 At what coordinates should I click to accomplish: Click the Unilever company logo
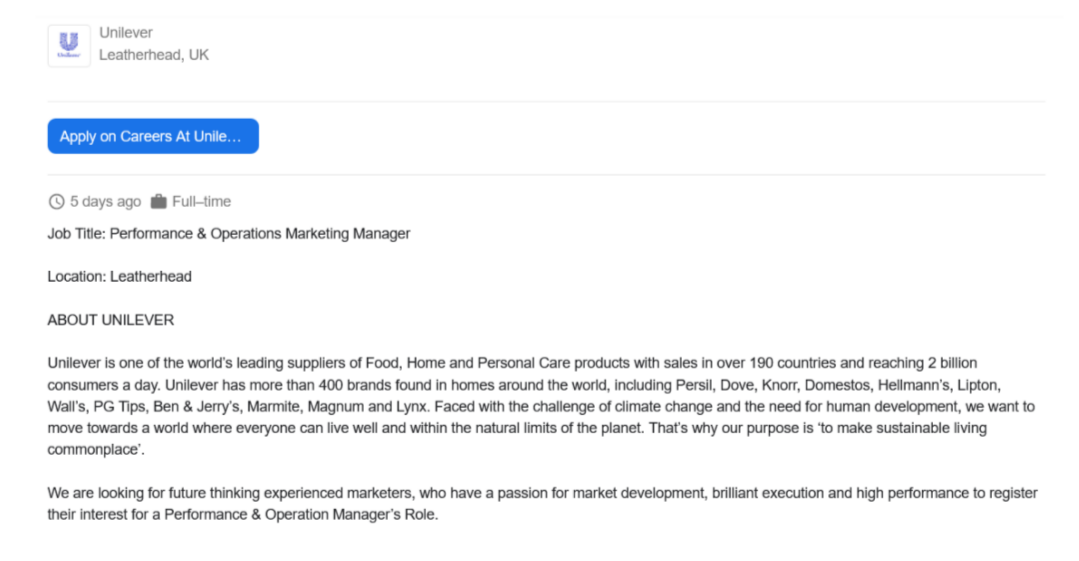(x=69, y=45)
